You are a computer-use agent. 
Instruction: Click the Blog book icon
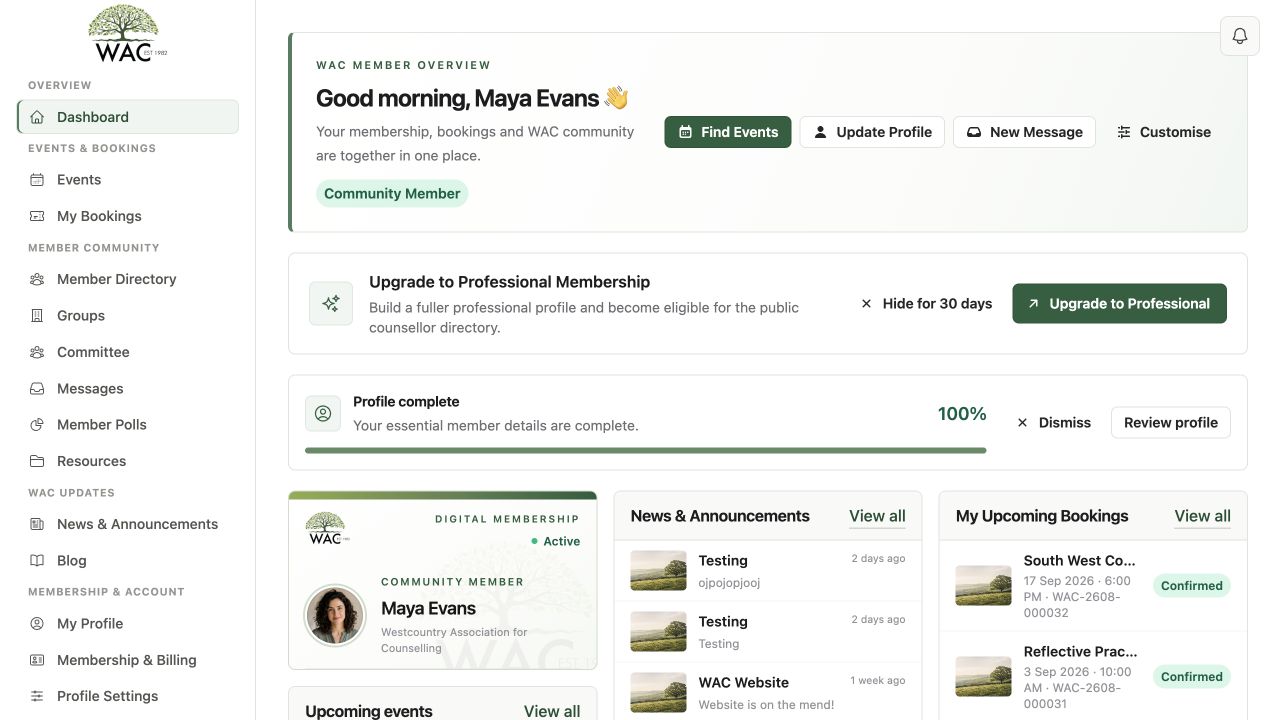pos(37,561)
